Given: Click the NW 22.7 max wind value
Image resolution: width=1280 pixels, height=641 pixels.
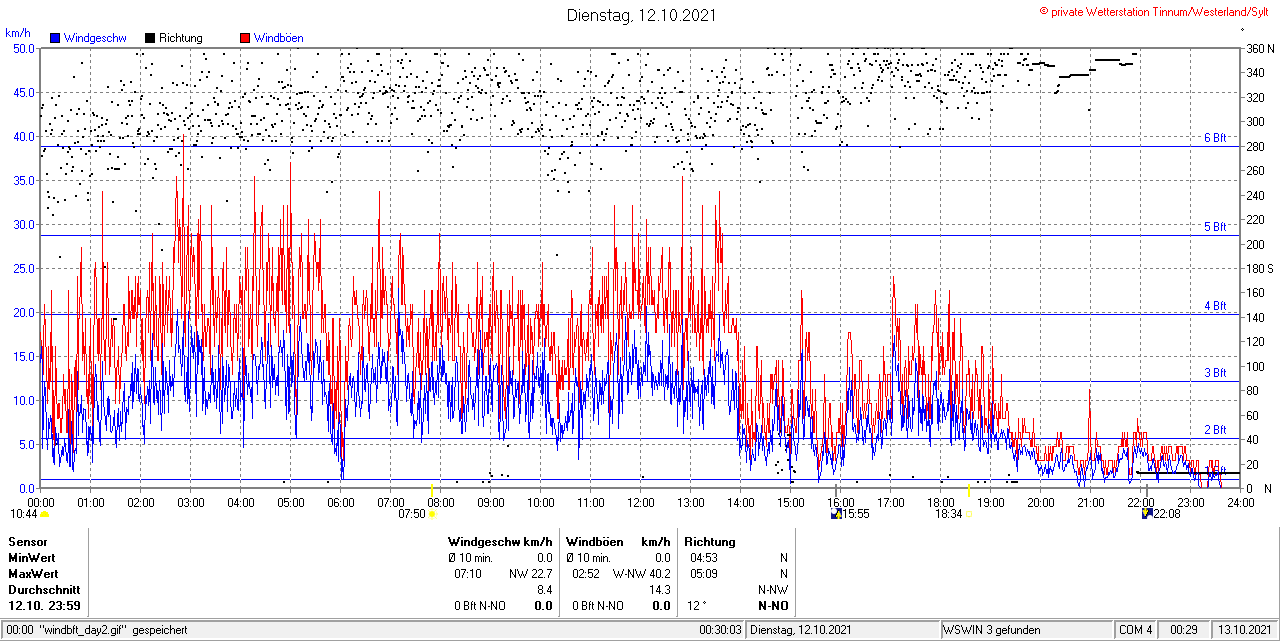Looking at the screenshot, I should pos(531,573).
